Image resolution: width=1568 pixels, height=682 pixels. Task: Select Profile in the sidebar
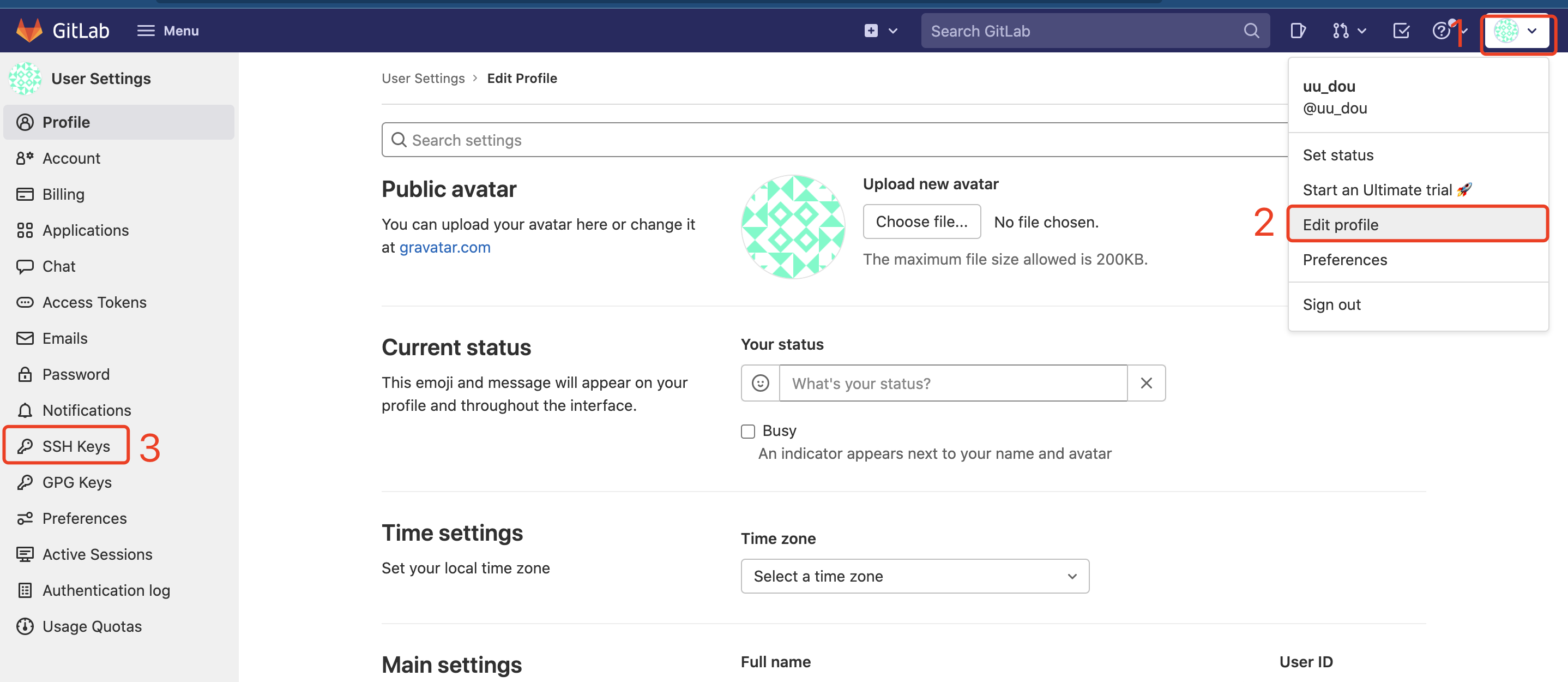click(x=119, y=122)
